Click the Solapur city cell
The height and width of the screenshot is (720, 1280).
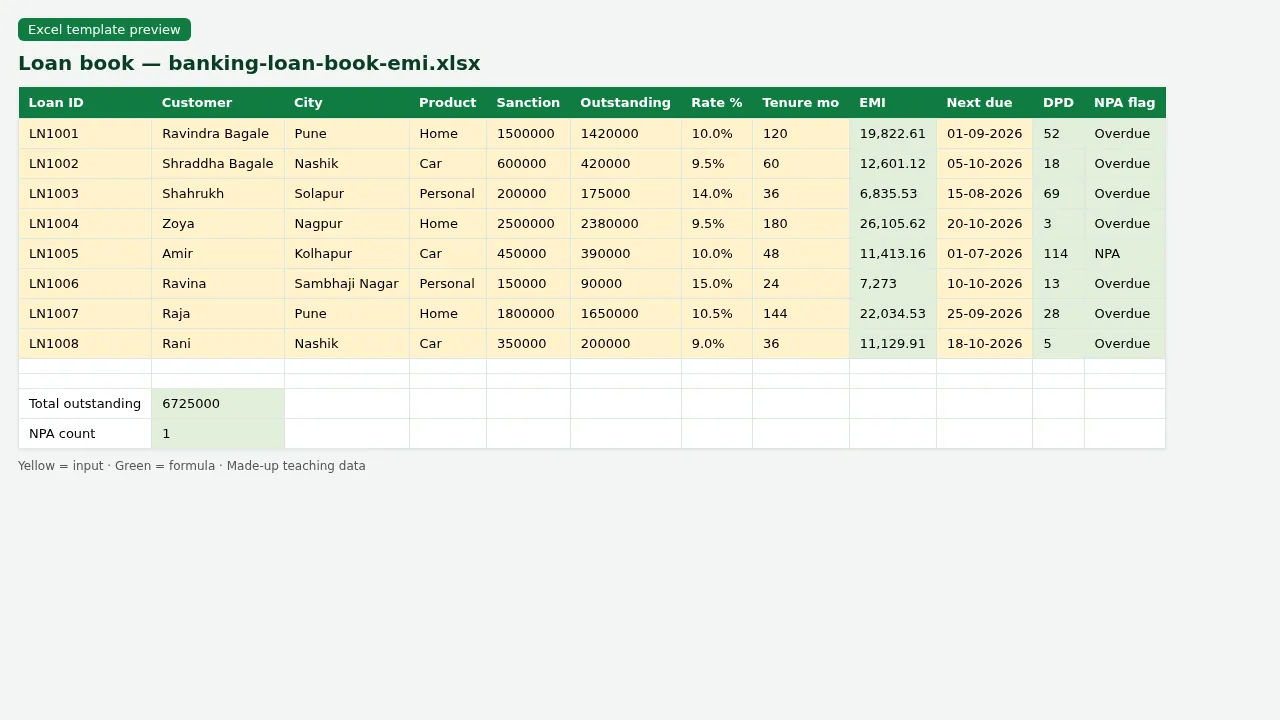tap(347, 194)
